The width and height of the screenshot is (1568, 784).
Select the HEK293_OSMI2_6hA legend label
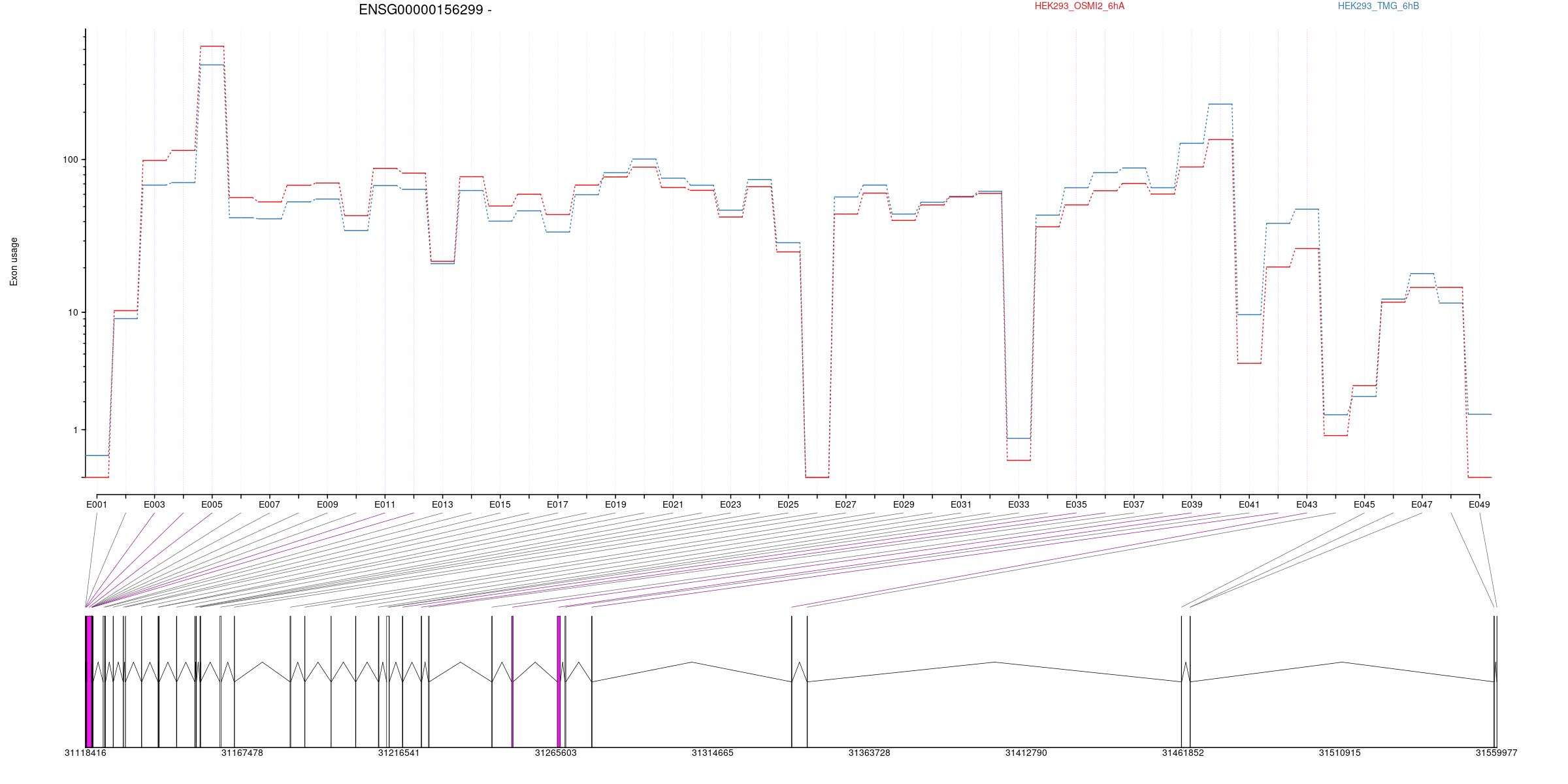(x=1079, y=6)
